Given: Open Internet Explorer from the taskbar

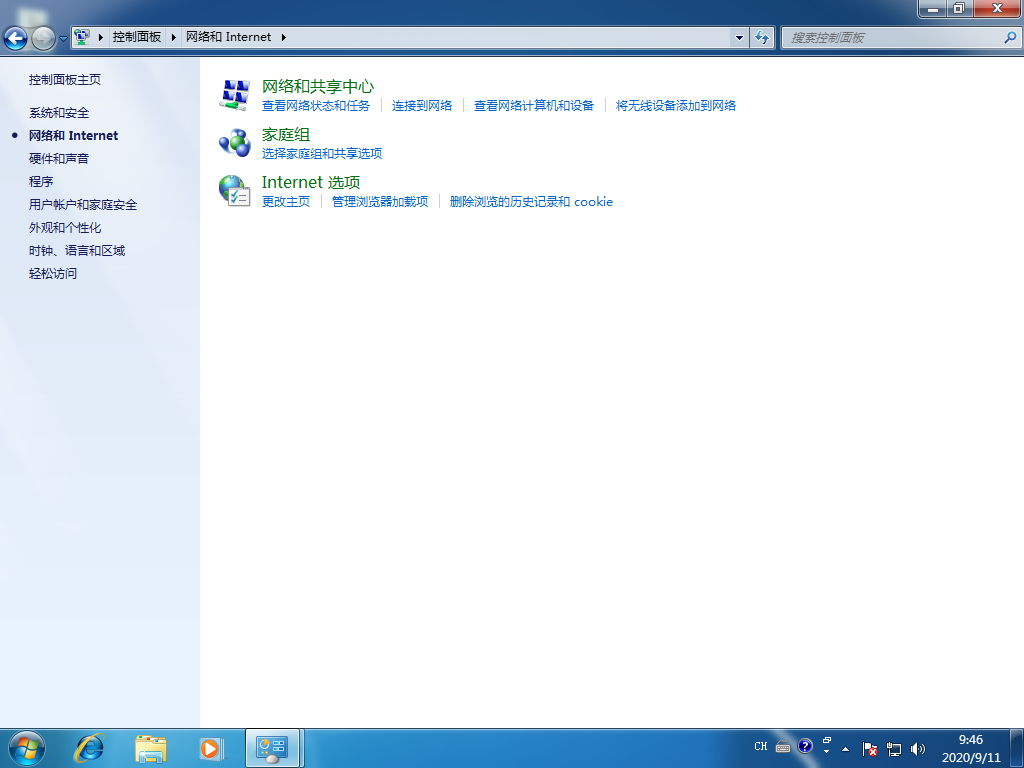Looking at the screenshot, I should (x=91, y=747).
